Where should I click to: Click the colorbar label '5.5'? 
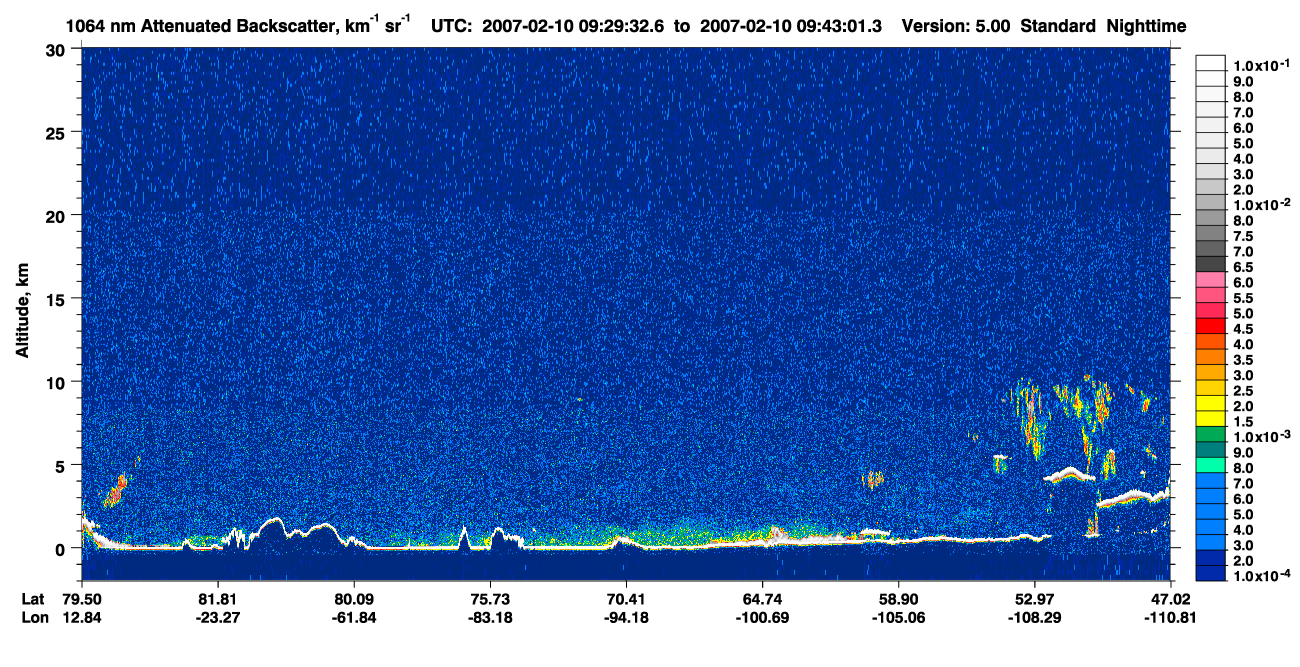click(1244, 298)
